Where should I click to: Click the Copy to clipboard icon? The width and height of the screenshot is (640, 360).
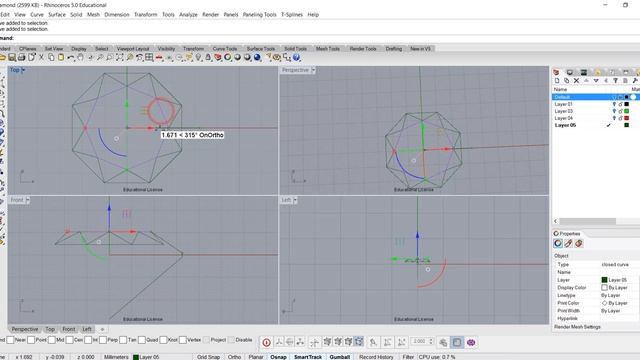click(x=51, y=58)
